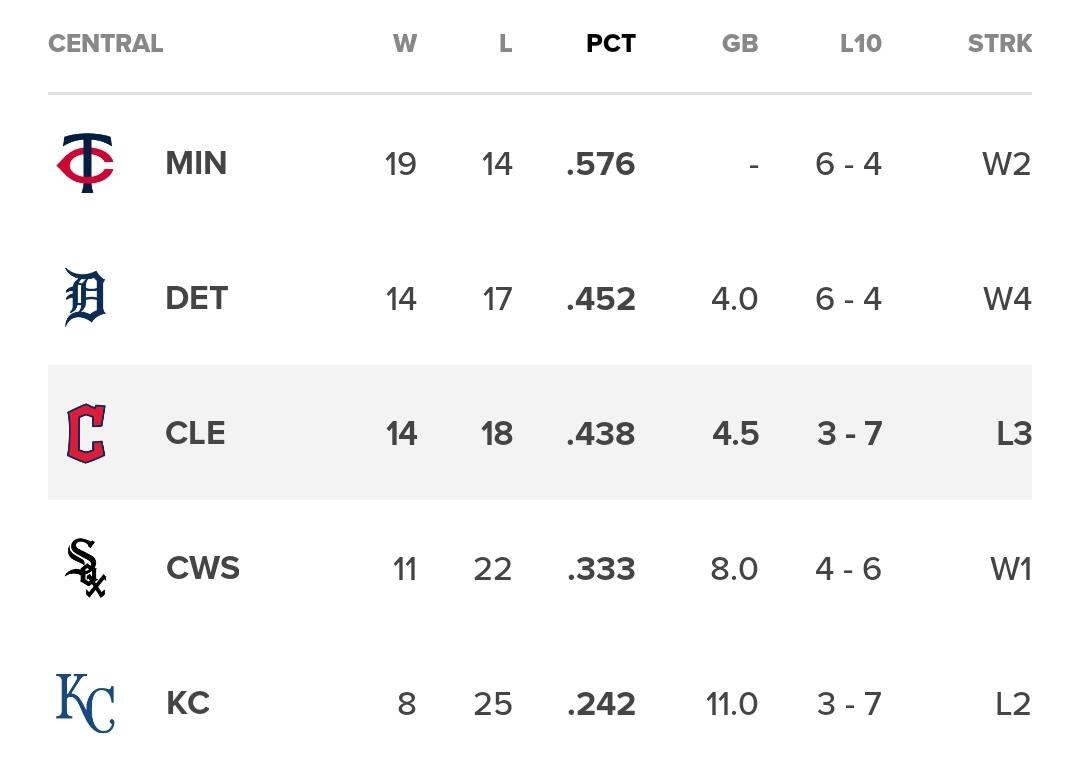Click Kansas City's 11.0 games-behind value
The height and width of the screenshot is (777, 1080).
(x=732, y=703)
